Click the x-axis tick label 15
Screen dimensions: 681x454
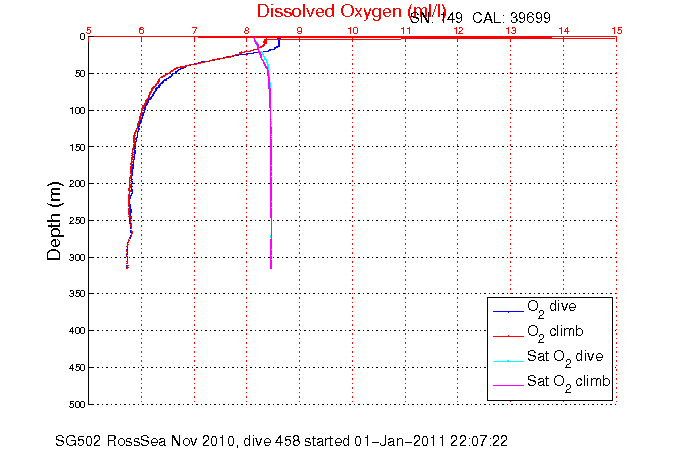click(617, 30)
